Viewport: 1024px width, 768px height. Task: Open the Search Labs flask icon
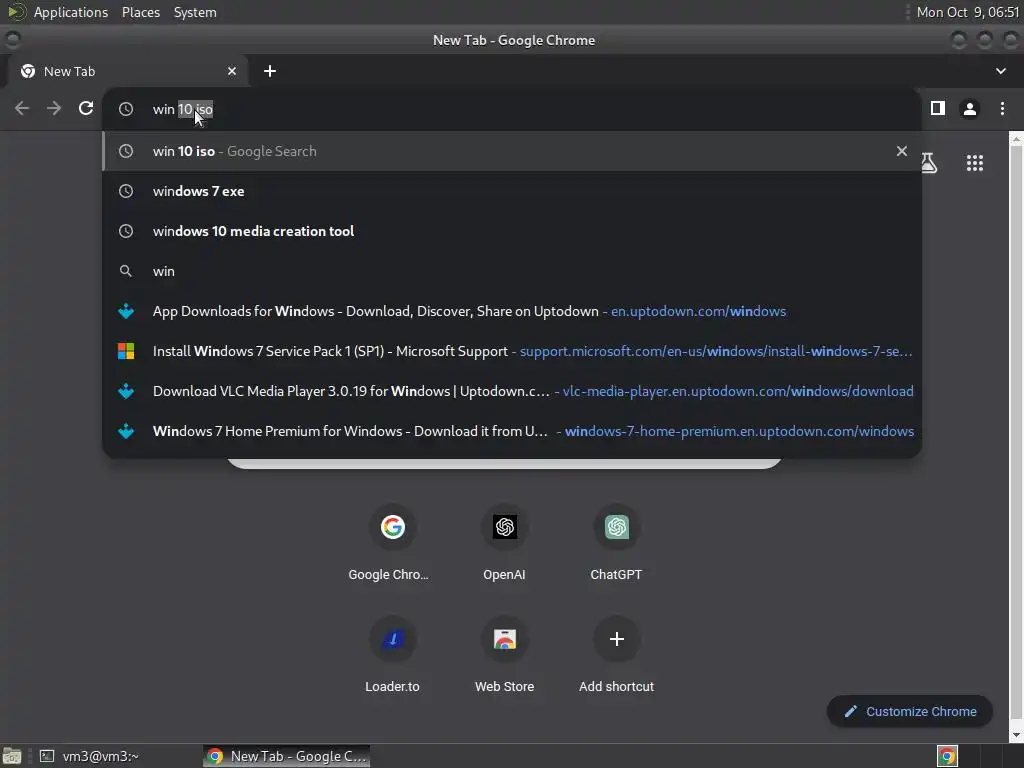[929, 163]
